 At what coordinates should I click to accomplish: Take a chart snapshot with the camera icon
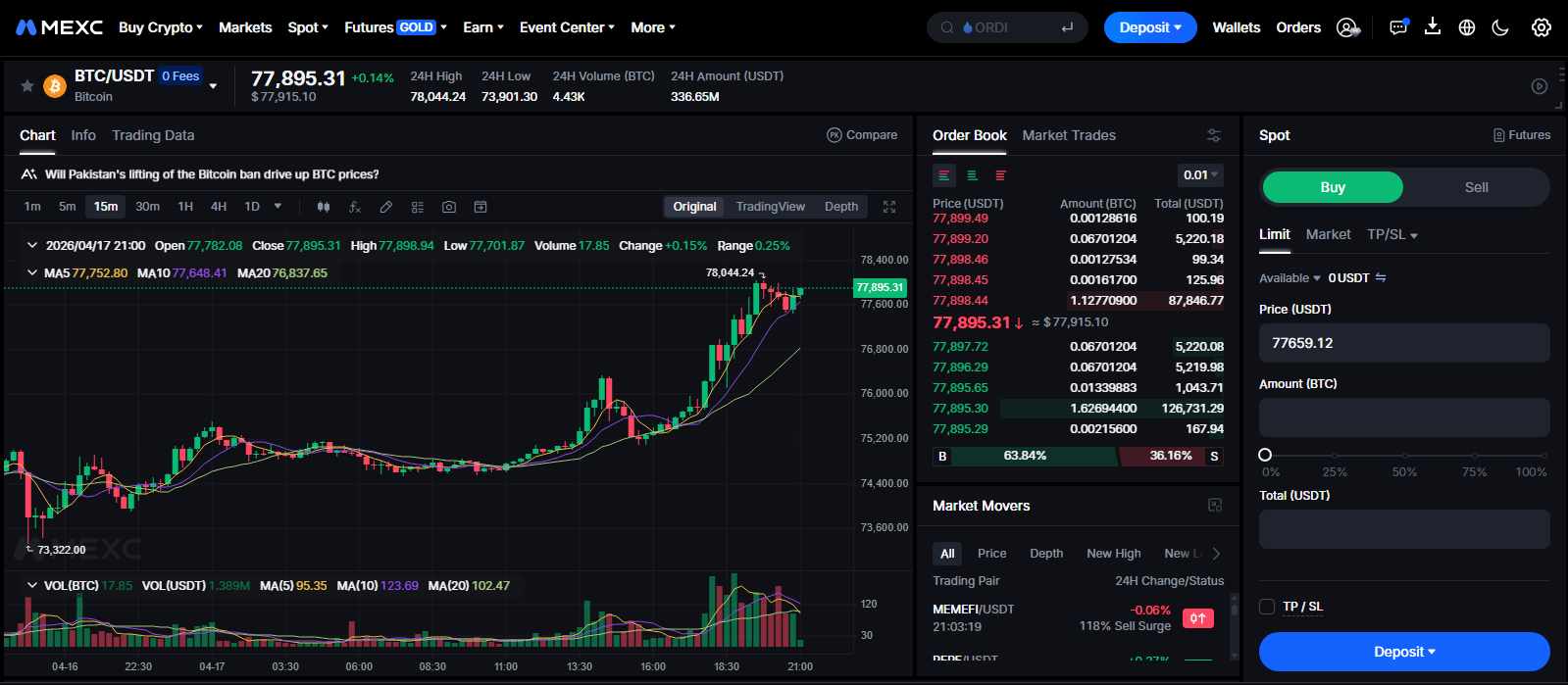pyautogui.click(x=449, y=207)
